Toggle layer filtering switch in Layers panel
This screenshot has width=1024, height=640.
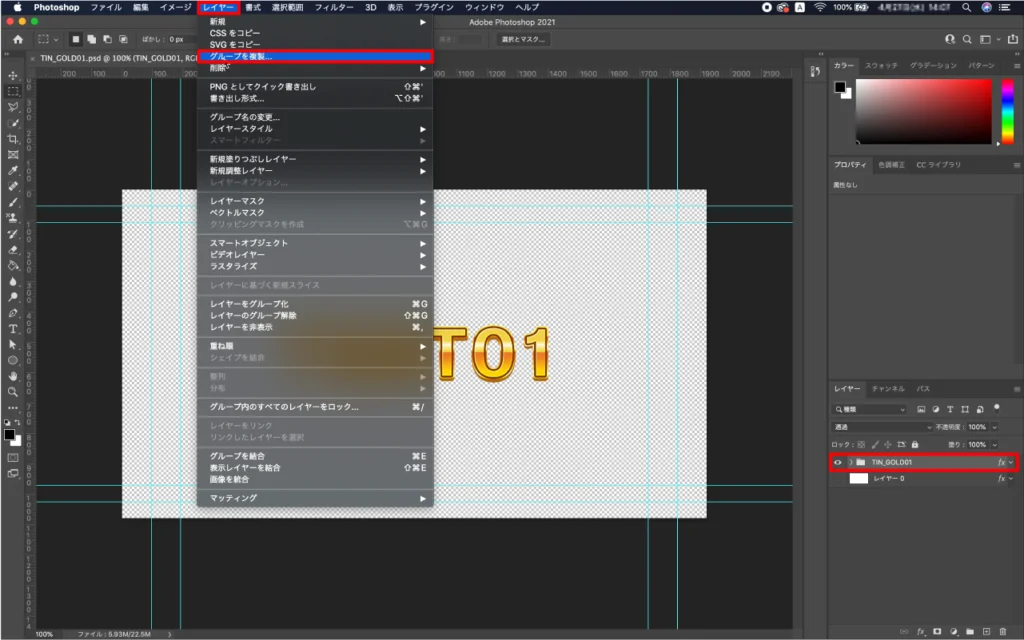tap(997, 408)
